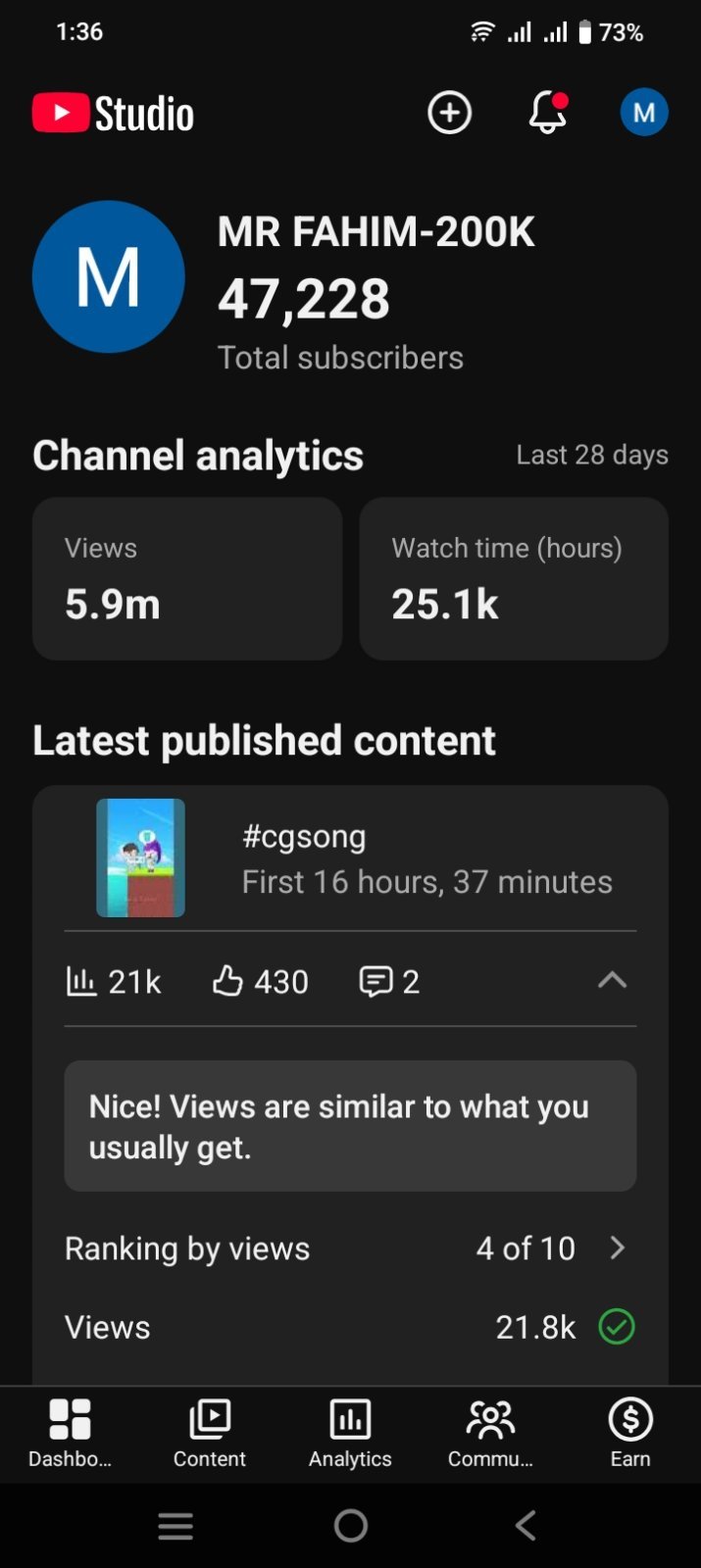Open the Watch time hours card

coord(514,578)
